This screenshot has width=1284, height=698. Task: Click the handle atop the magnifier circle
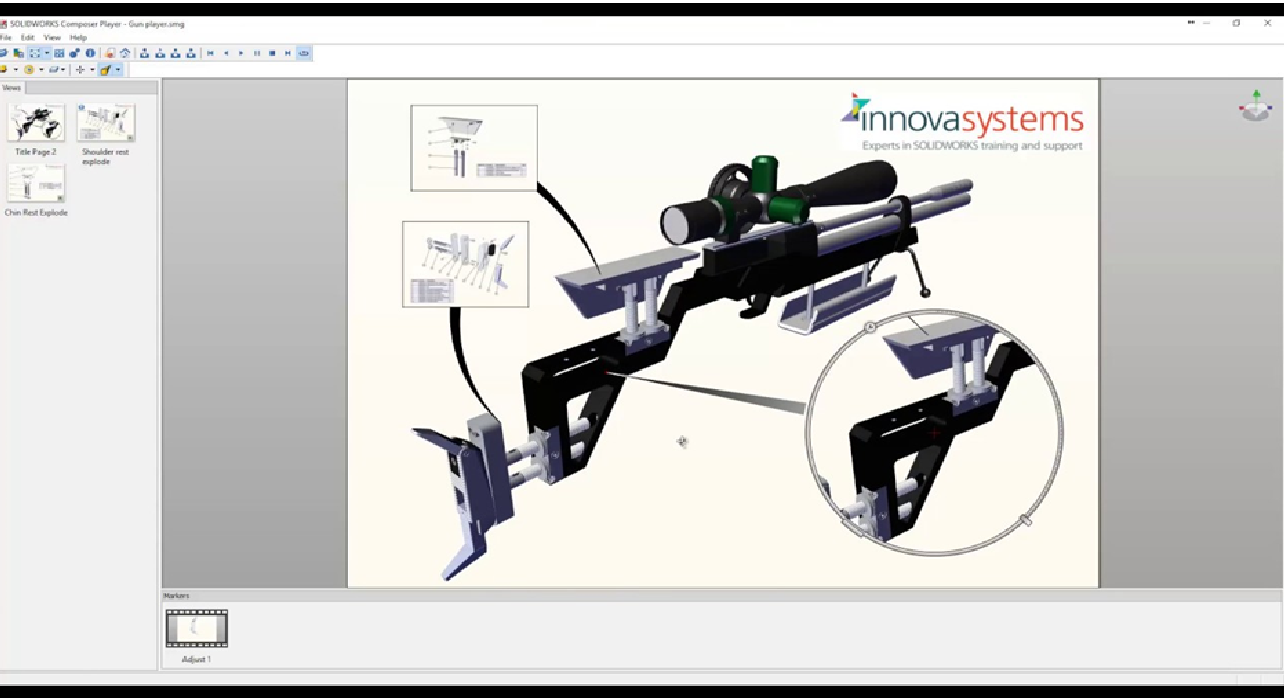tap(870, 326)
